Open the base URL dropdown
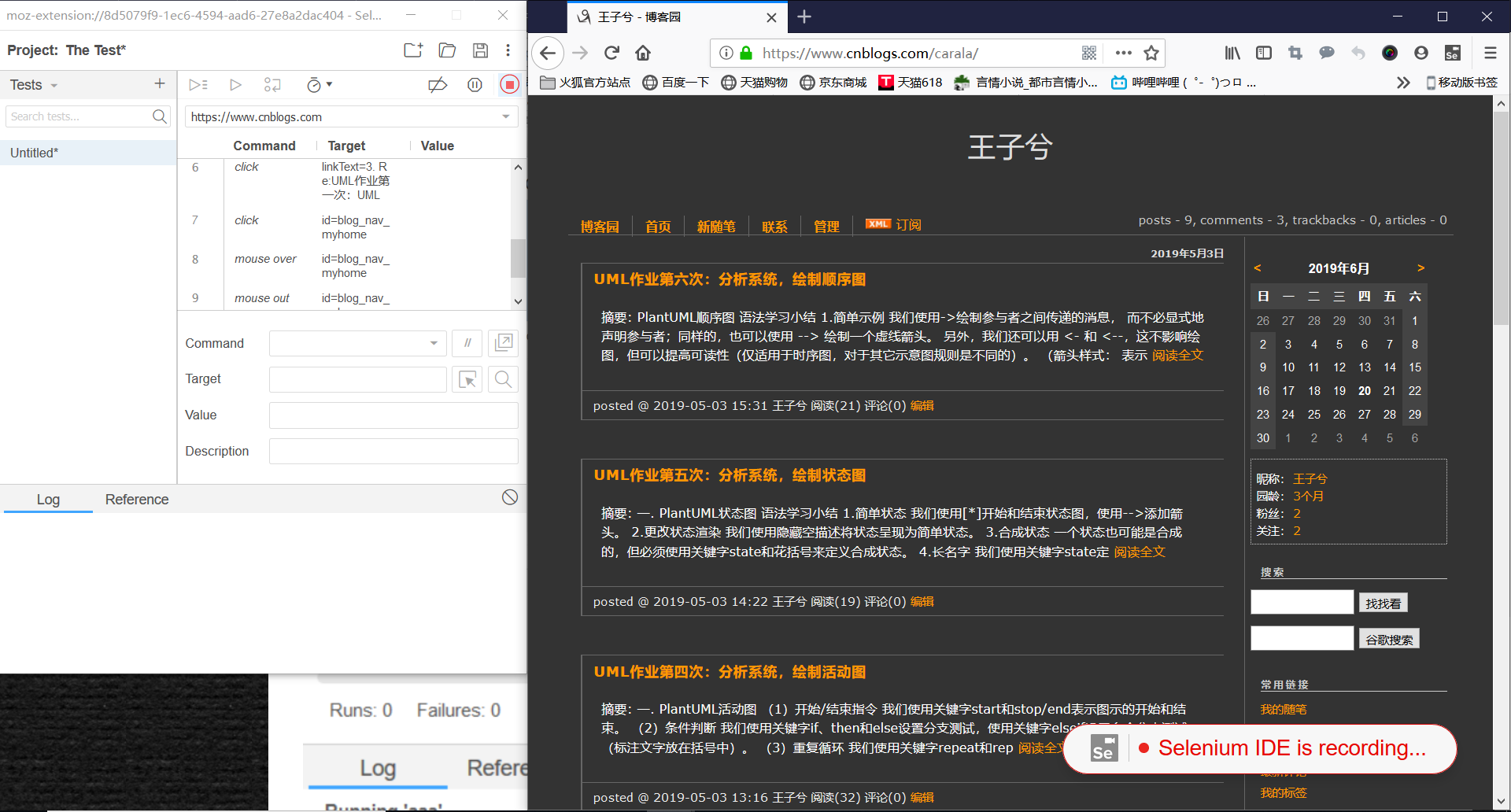This screenshot has height=812, width=1511. (506, 117)
